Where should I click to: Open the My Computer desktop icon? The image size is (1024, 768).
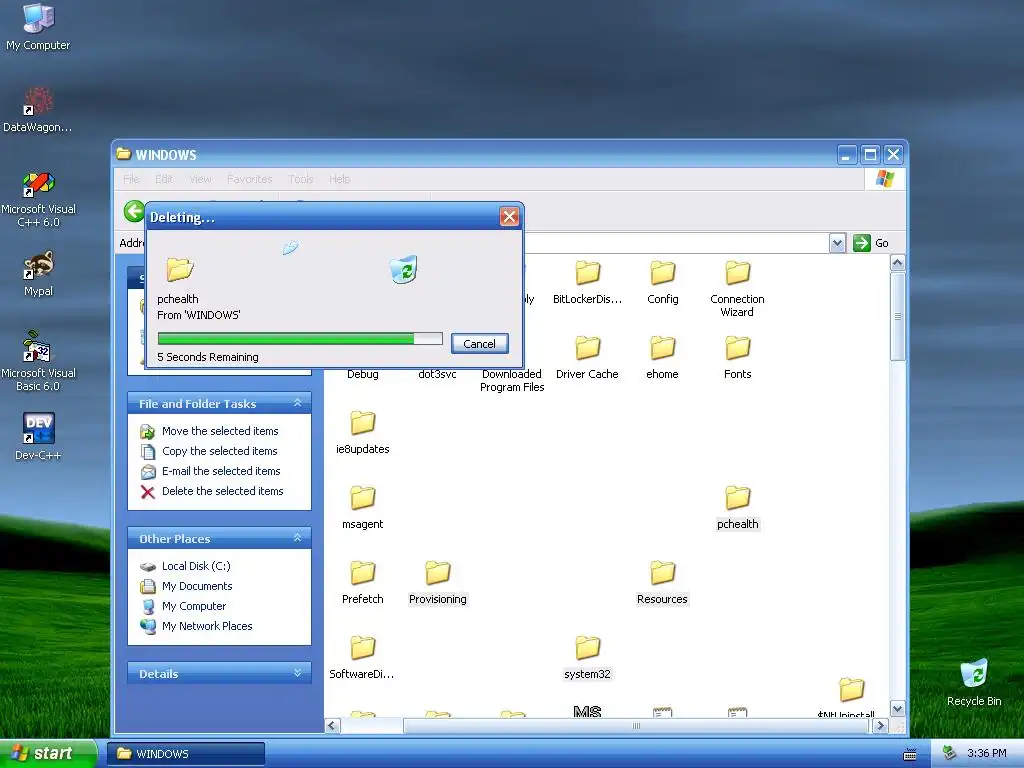point(38,27)
